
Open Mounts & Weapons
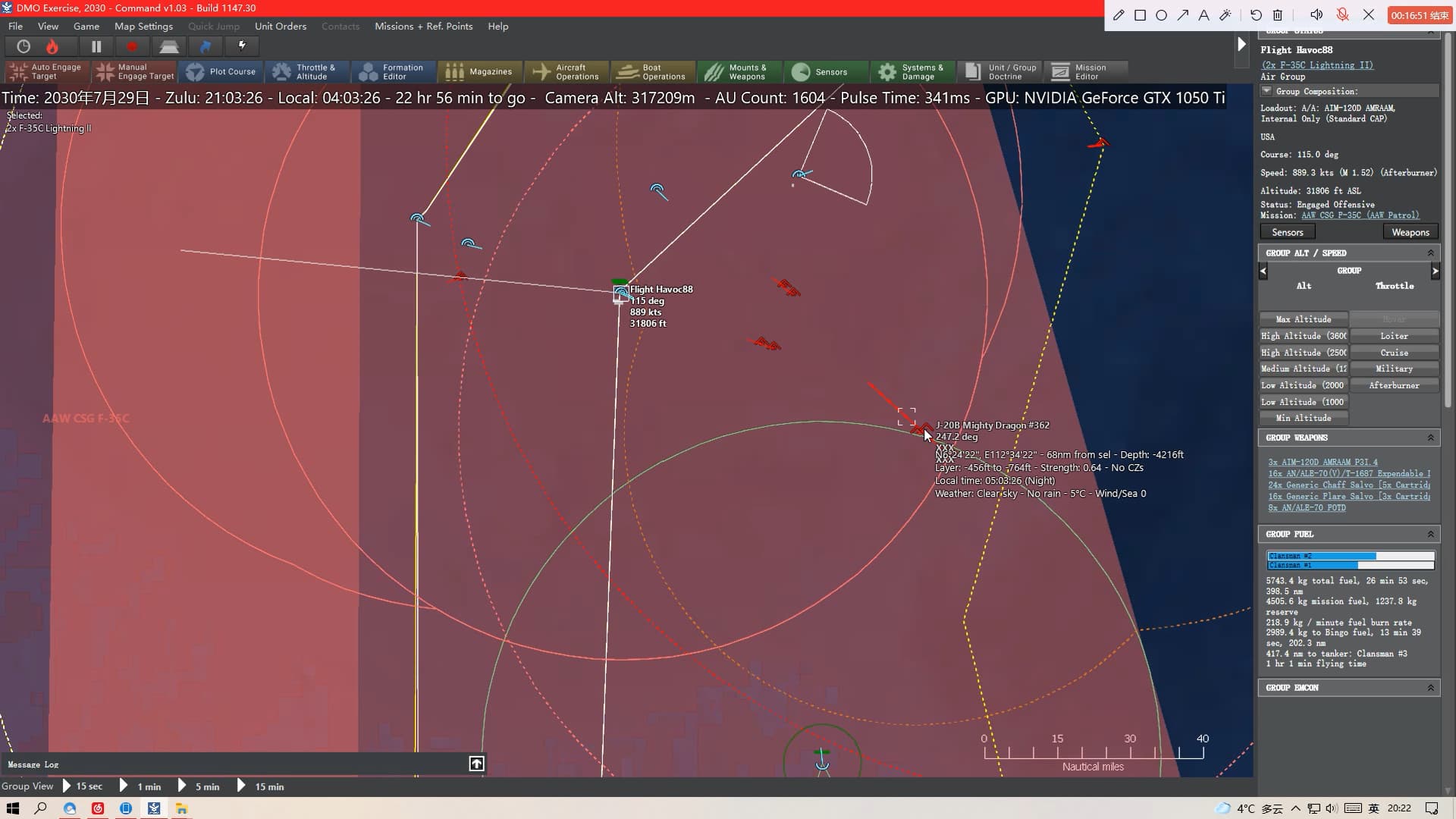click(739, 72)
